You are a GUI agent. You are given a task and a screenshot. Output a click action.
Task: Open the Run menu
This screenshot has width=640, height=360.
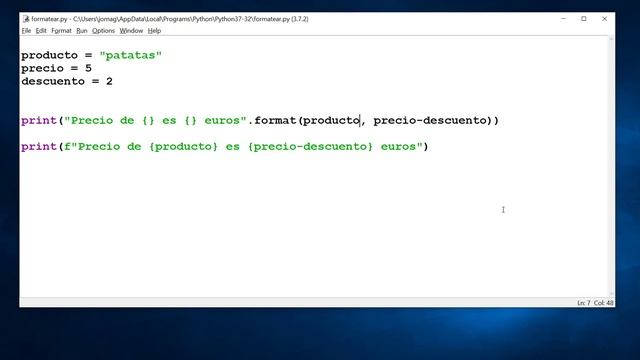(82, 31)
